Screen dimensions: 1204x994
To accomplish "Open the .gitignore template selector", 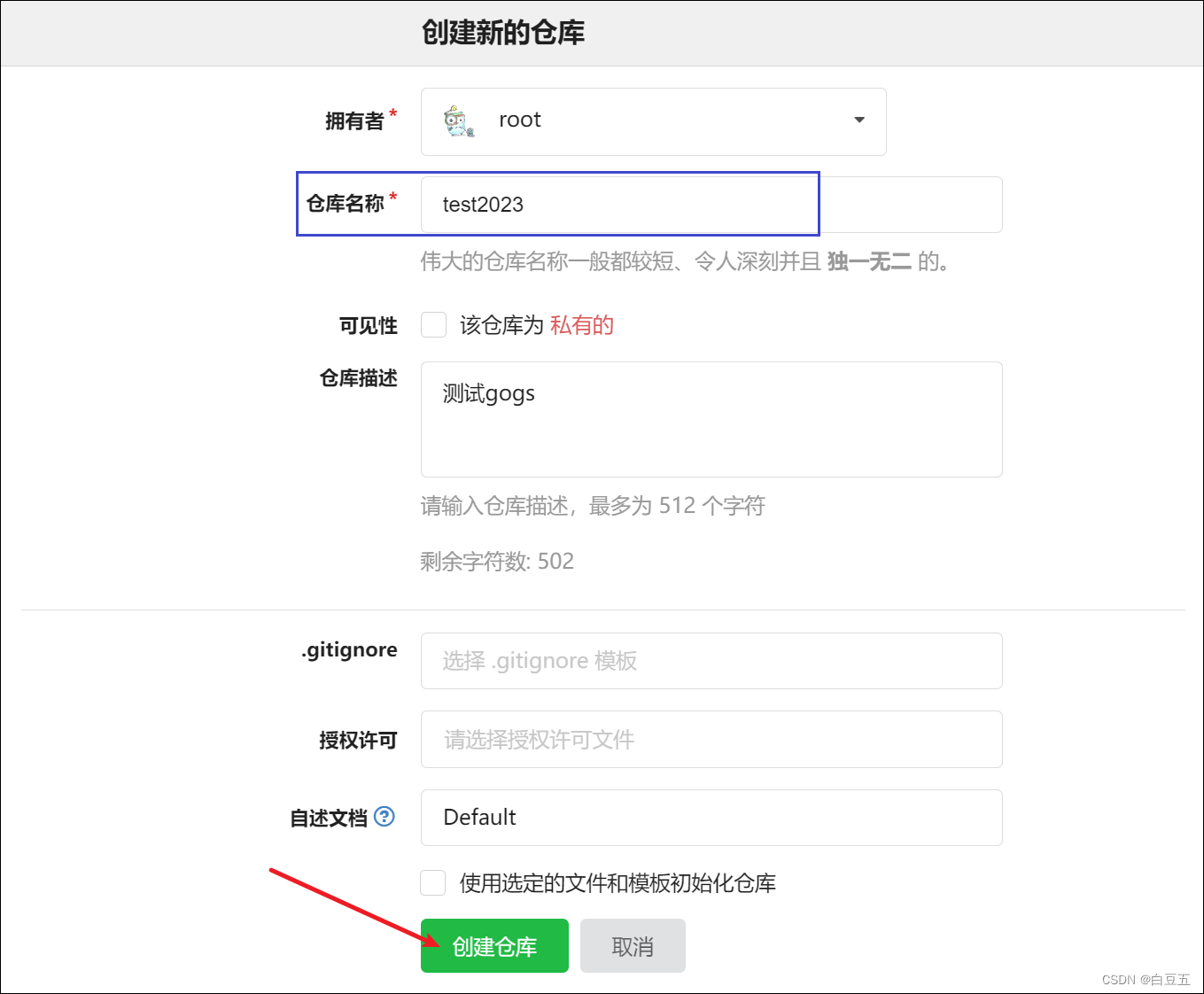I will (711, 661).
